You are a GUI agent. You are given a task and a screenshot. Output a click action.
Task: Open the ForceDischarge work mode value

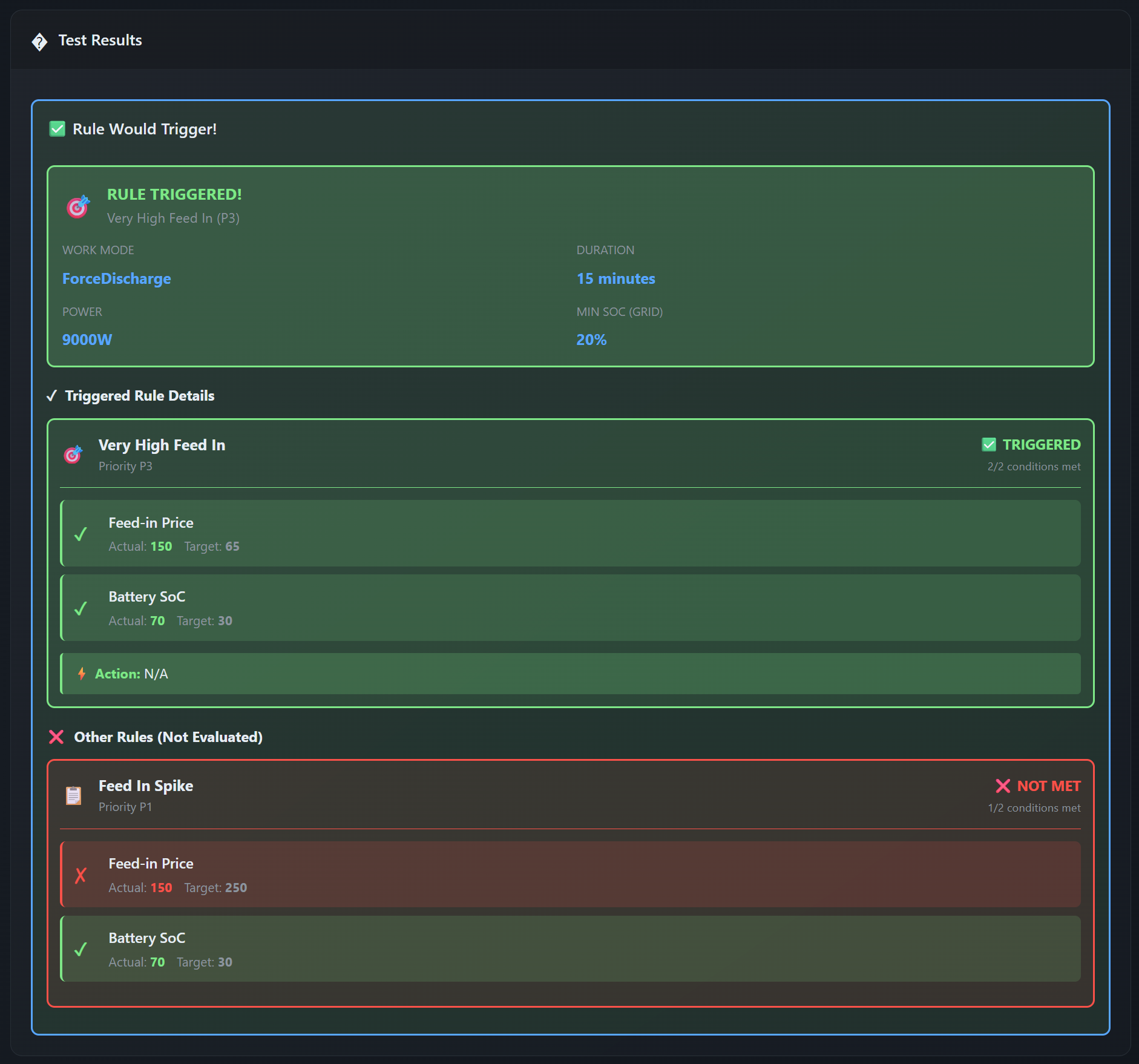tap(116, 279)
